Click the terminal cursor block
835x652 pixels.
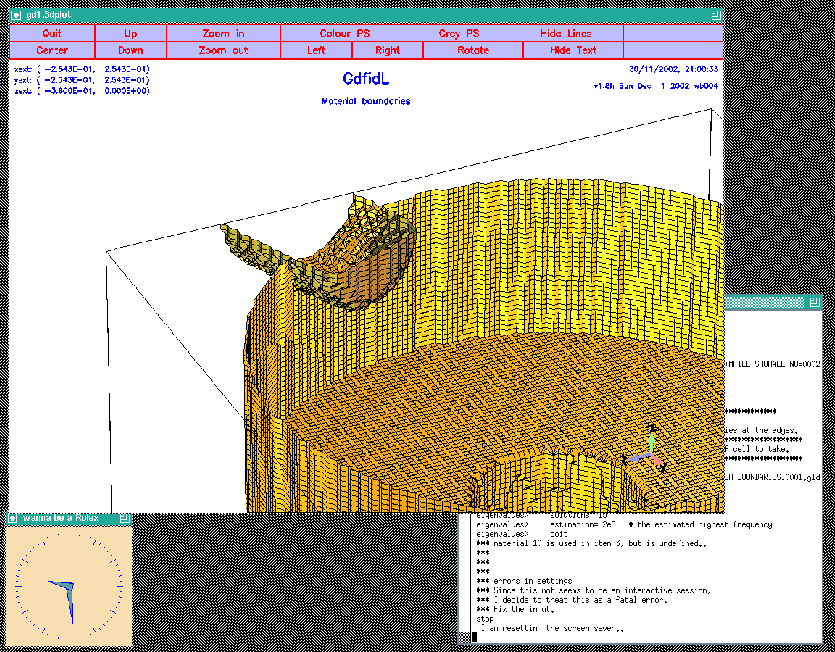tap(474, 638)
